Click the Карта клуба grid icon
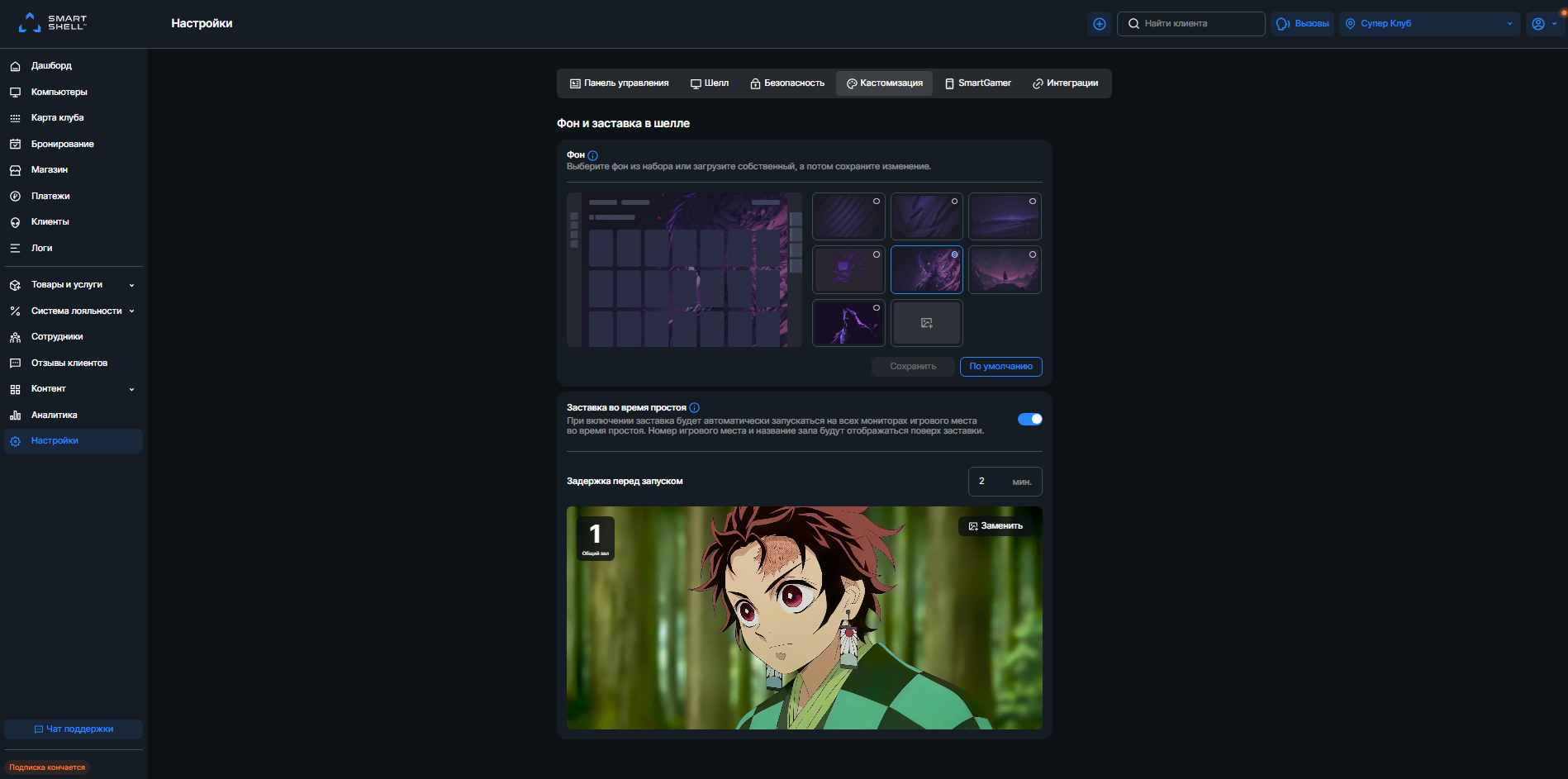The image size is (1568, 779). tap(15, 118)
